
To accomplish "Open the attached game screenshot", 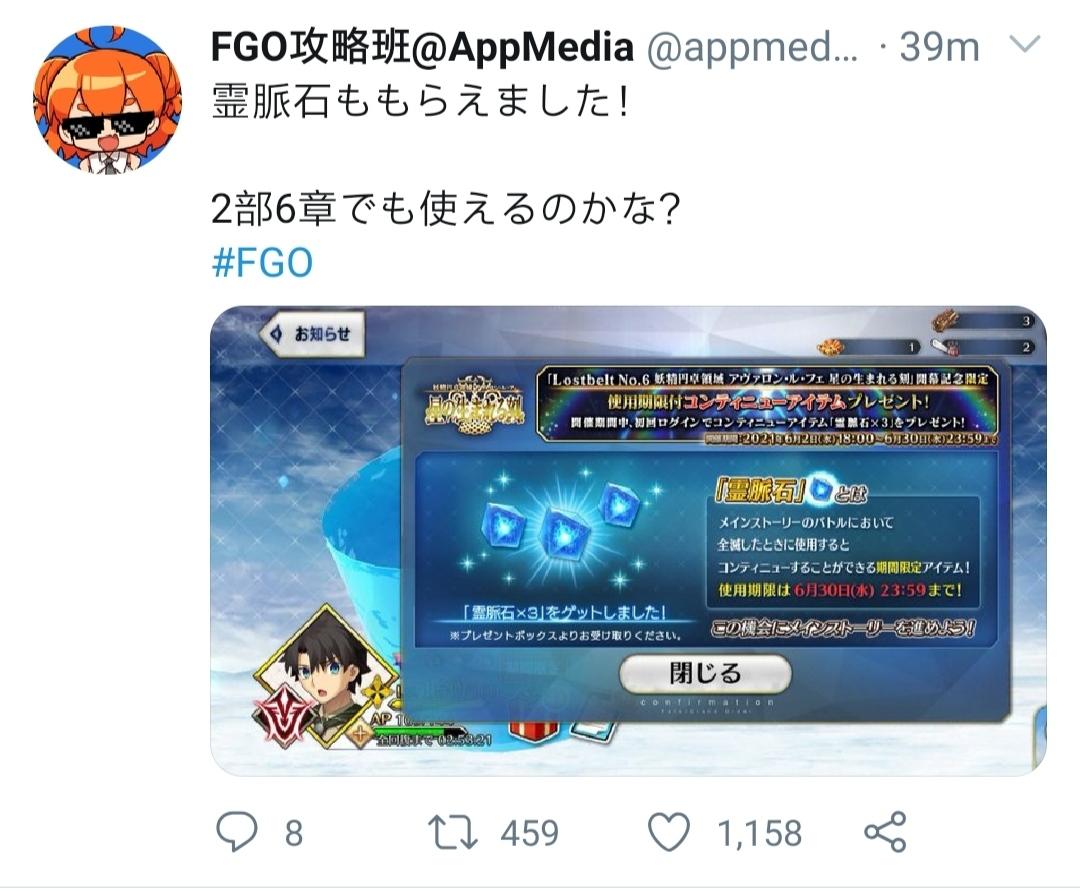I will [x=628, y=541].
